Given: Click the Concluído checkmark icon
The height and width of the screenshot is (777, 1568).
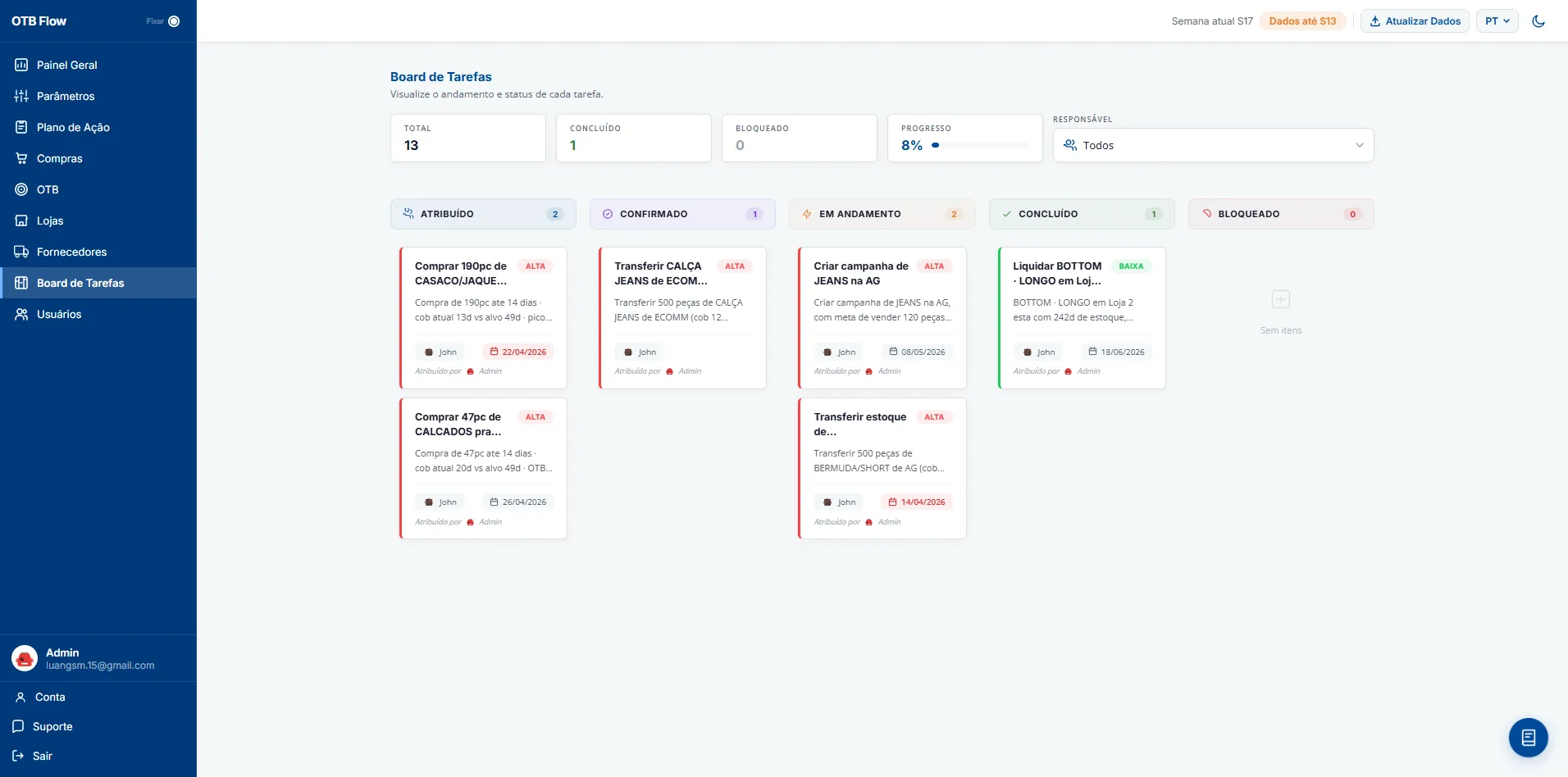Looking at the screenshot, I should coord(1007,214).
